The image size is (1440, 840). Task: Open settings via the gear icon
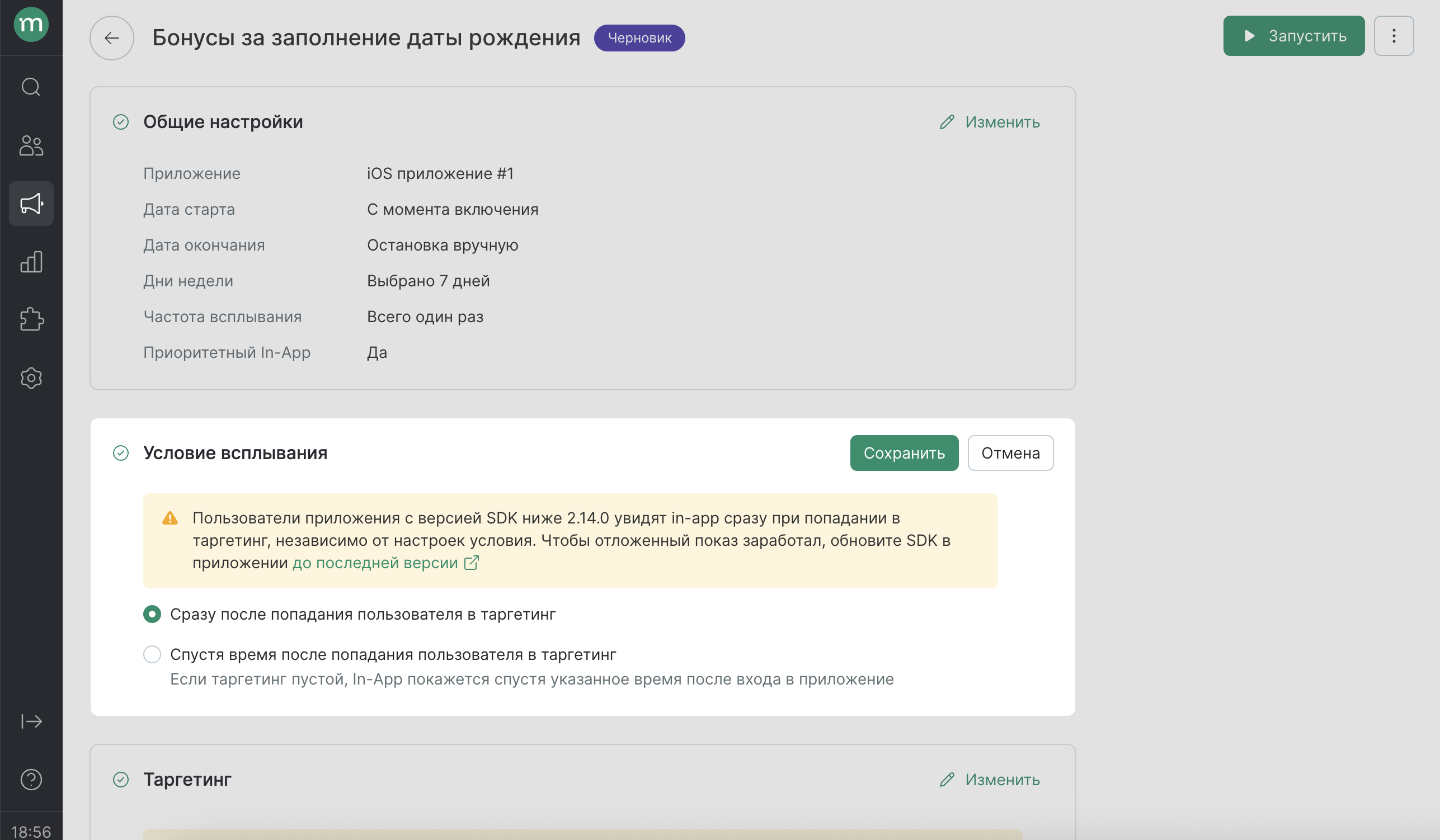pos(31,377)
